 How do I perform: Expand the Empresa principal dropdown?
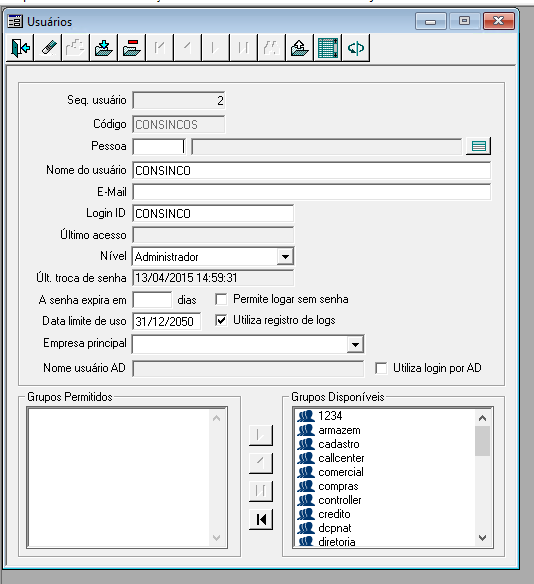pyautogui.click(x=355, y=344)
